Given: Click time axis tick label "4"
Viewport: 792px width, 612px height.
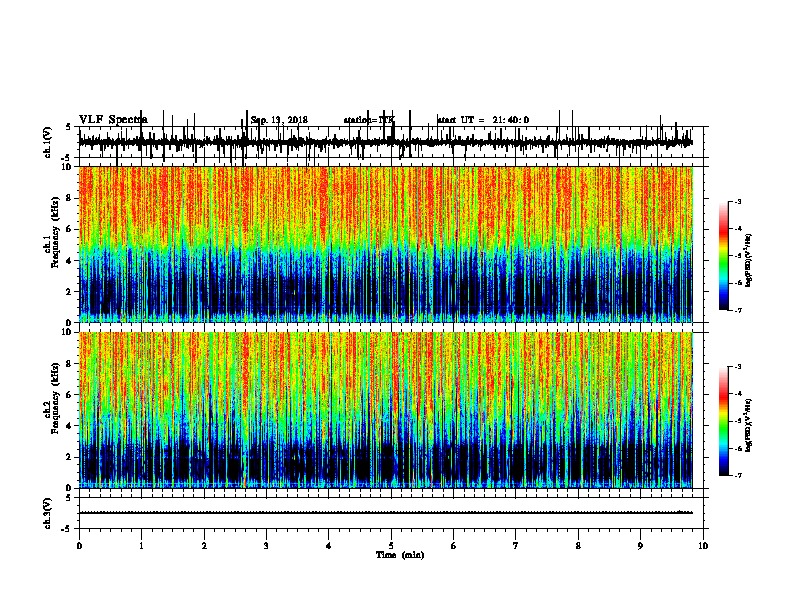Looking at the screenshot, I should click(x=329, y=546).
